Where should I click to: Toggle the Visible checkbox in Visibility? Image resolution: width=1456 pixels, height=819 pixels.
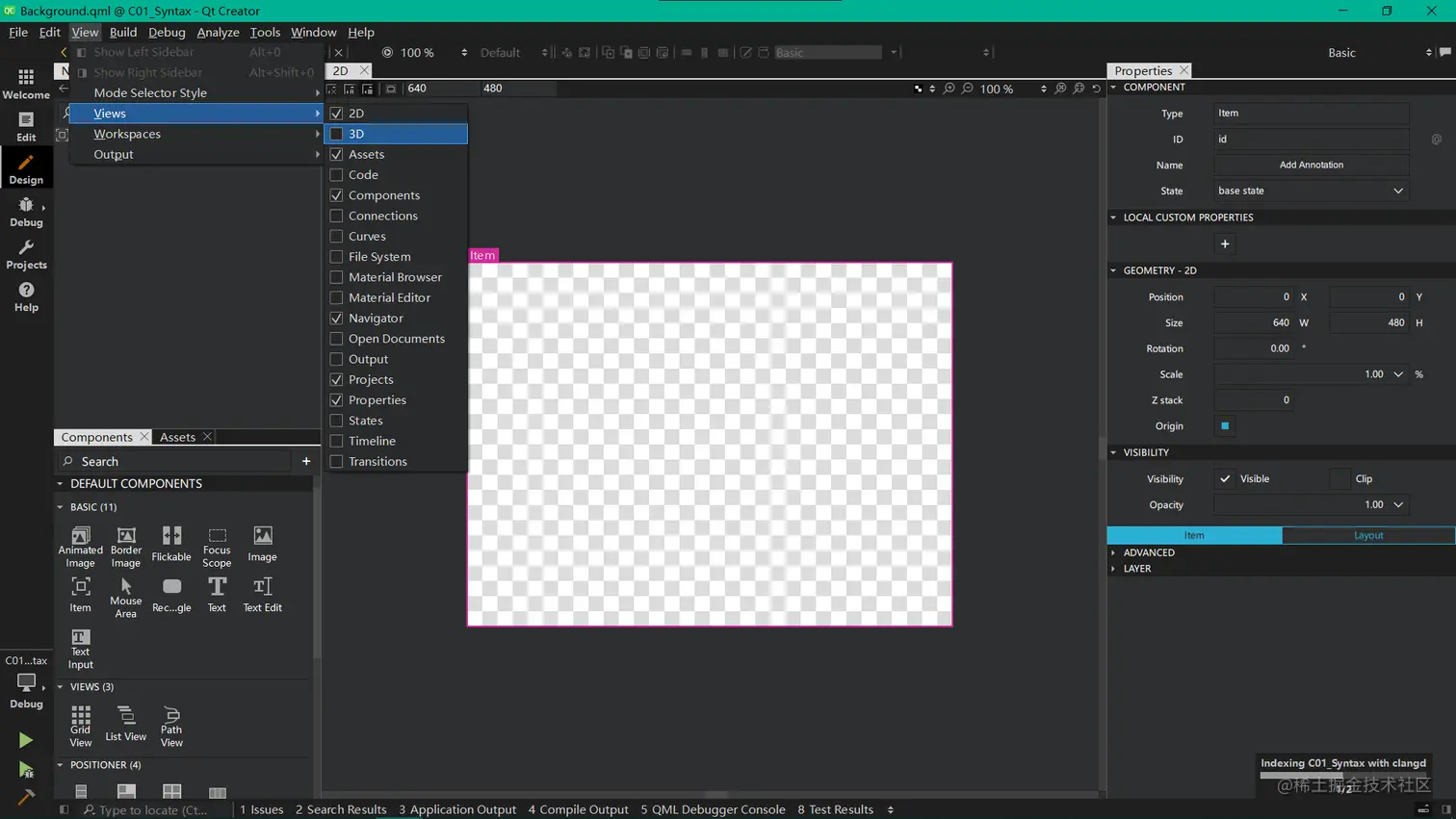click(x=1225, y=478)
